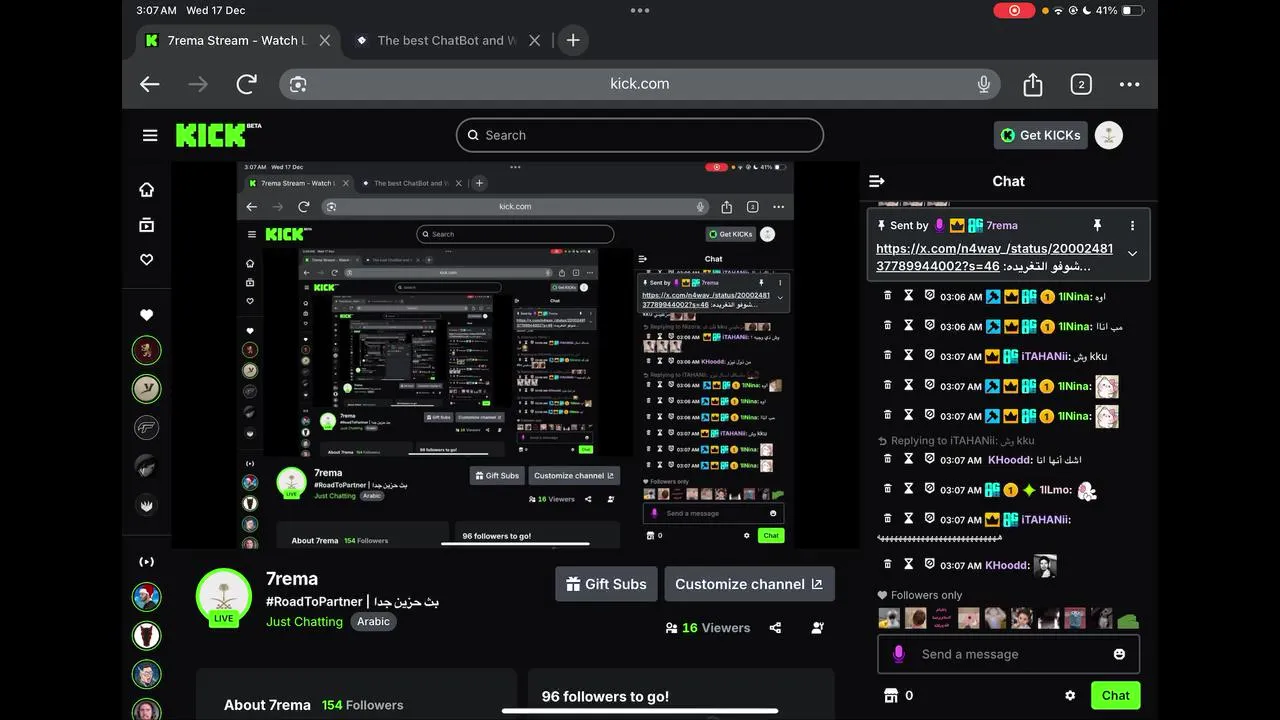Image resolution: width=1280 pixels, height=720 pixels.
Task: Delete 1lNina's 03:06 'اوه' message
Action: point(887,296)
